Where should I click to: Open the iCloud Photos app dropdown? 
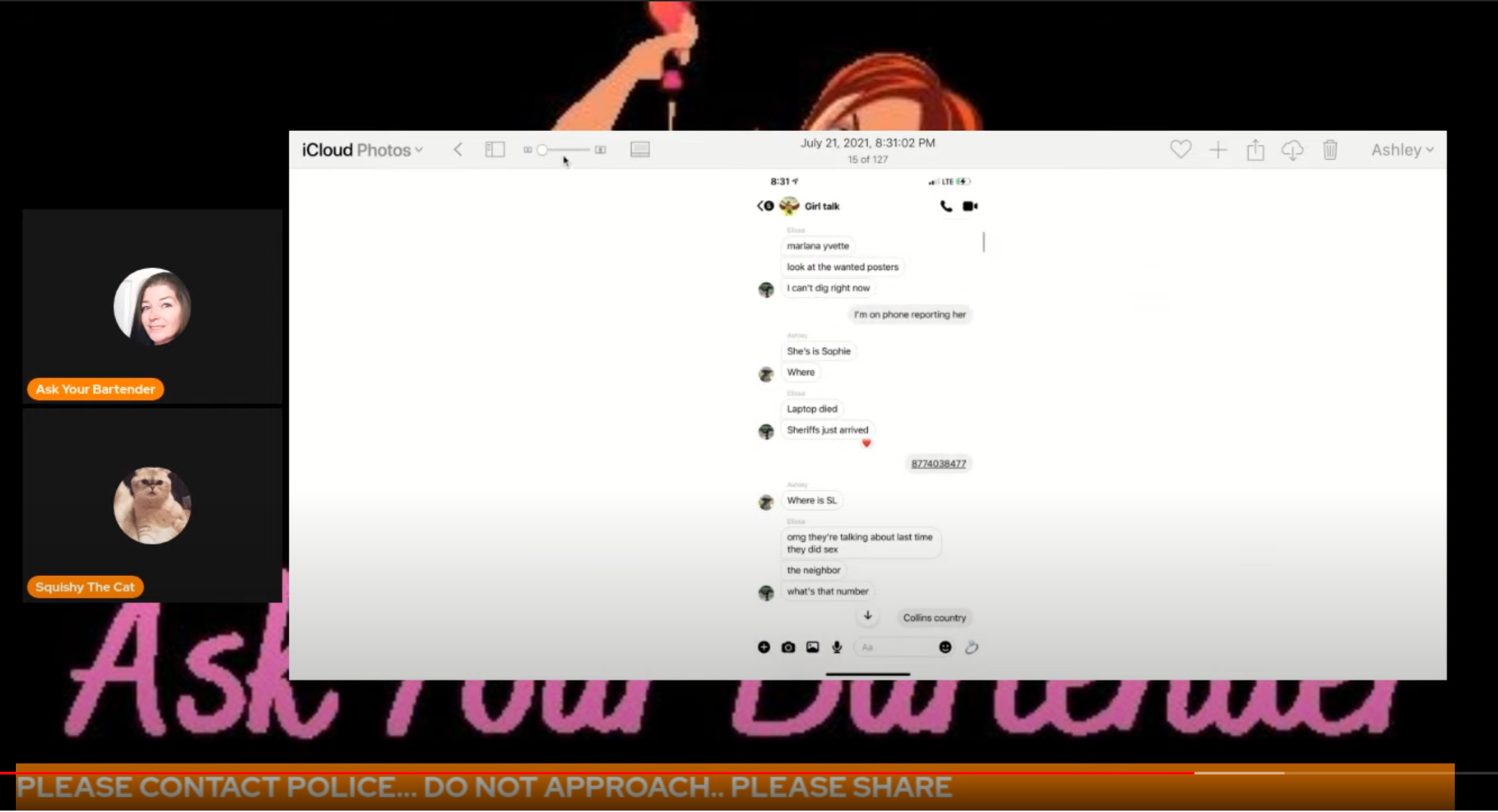coord(362,150)
